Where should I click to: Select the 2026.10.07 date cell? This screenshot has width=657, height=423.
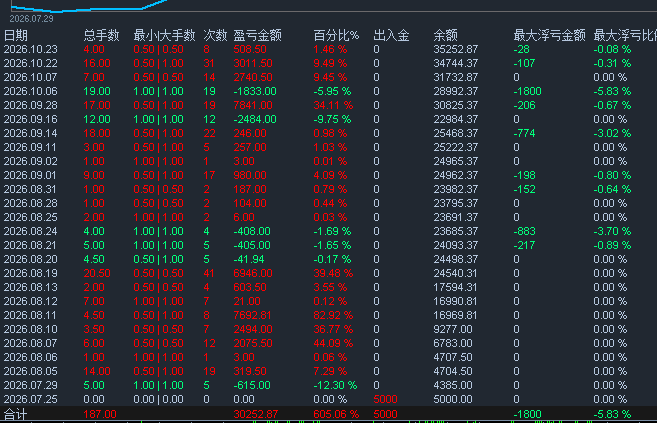(31, 77)
